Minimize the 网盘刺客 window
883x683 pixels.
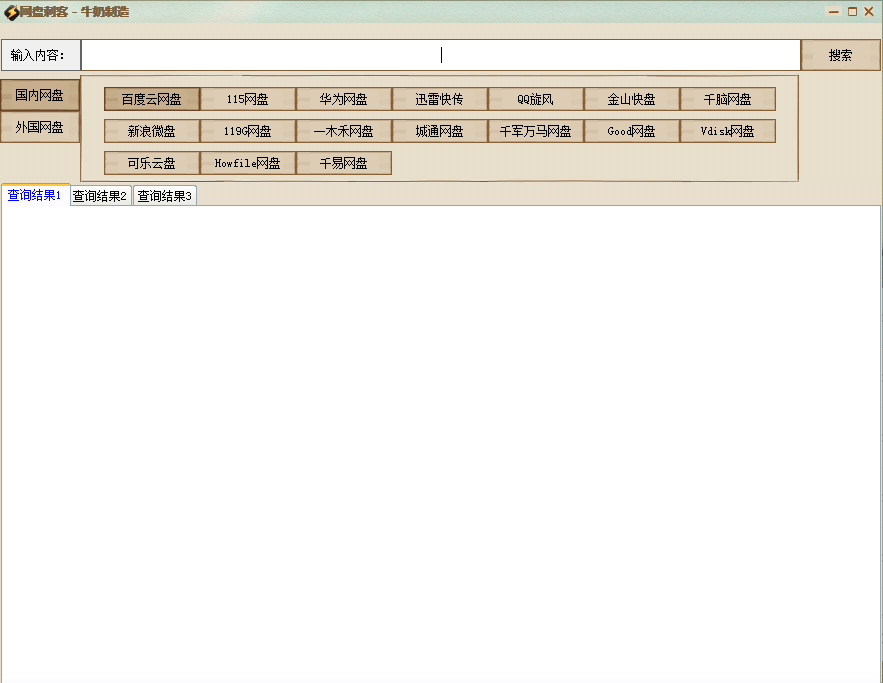[834, 11]
